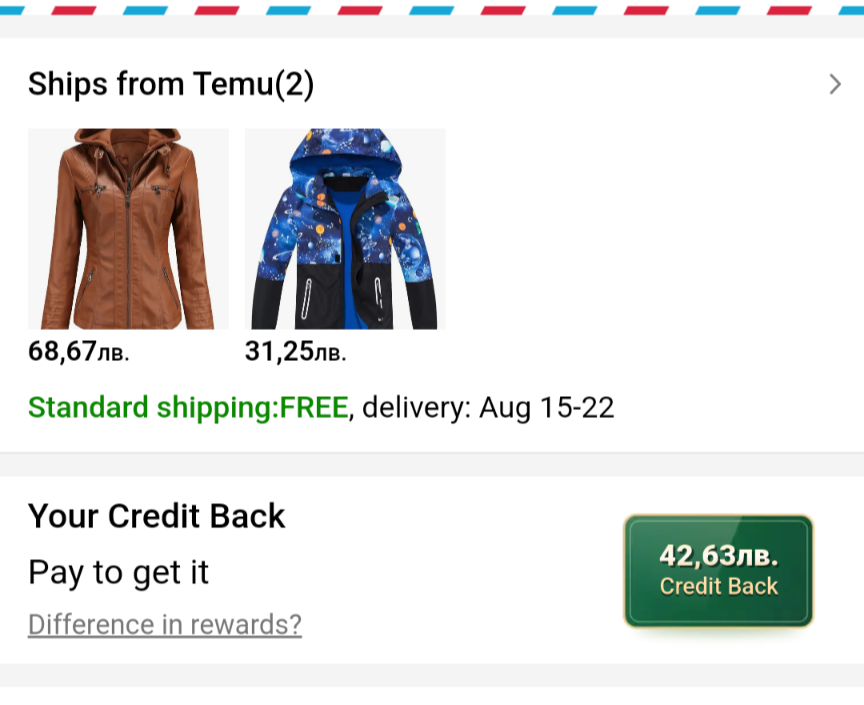Tap the 42,63лв. amount on green badge

pyautogui.click(x=718, y=556)
